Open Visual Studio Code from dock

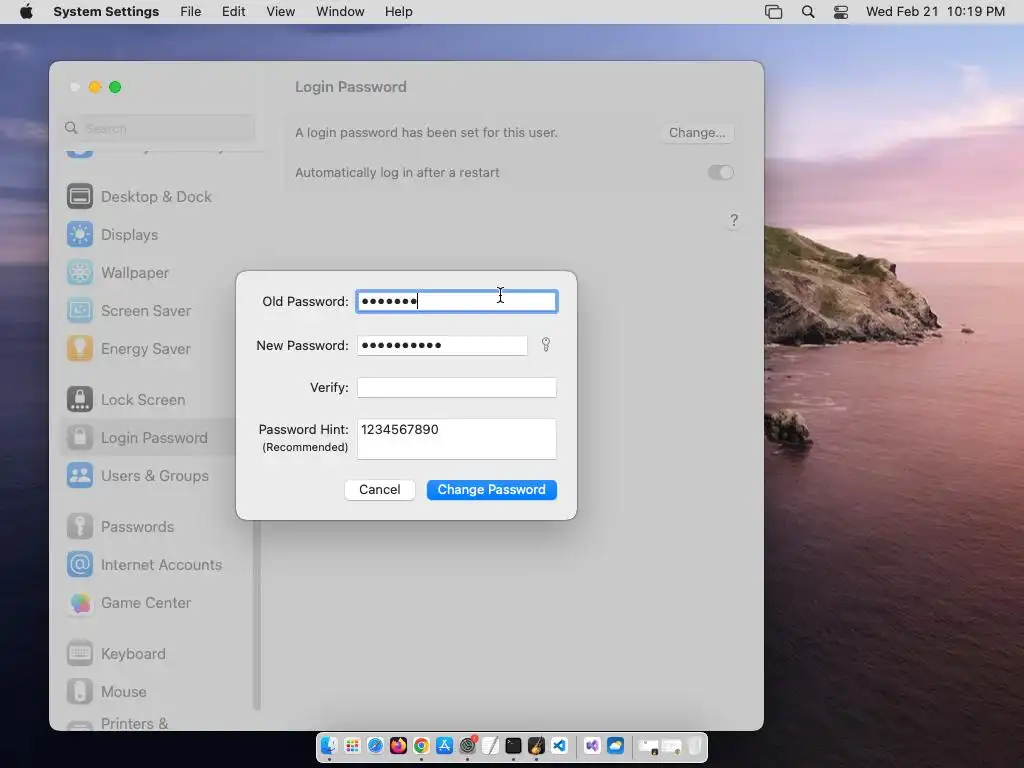(560, 746)
